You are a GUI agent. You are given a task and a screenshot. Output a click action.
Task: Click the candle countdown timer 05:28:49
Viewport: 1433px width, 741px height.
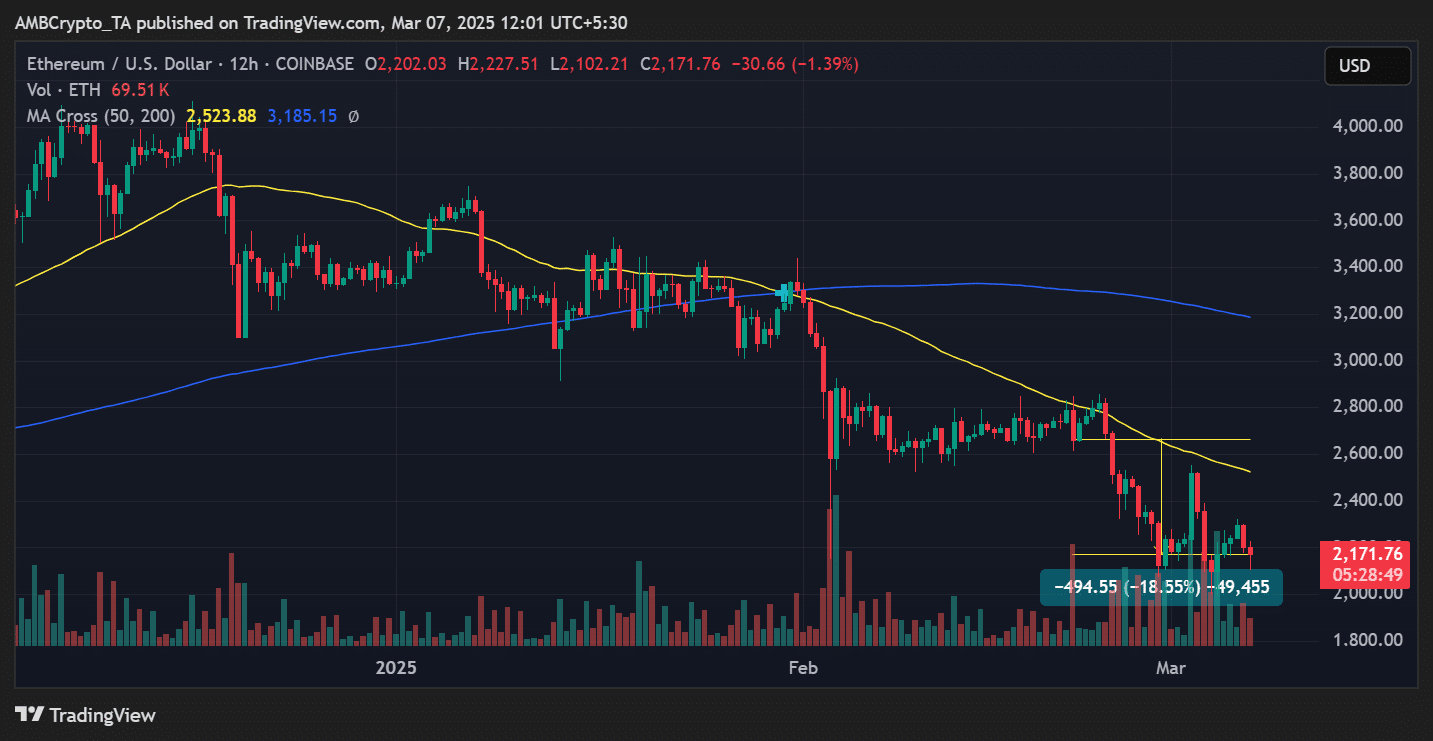tap(1367, 575)
